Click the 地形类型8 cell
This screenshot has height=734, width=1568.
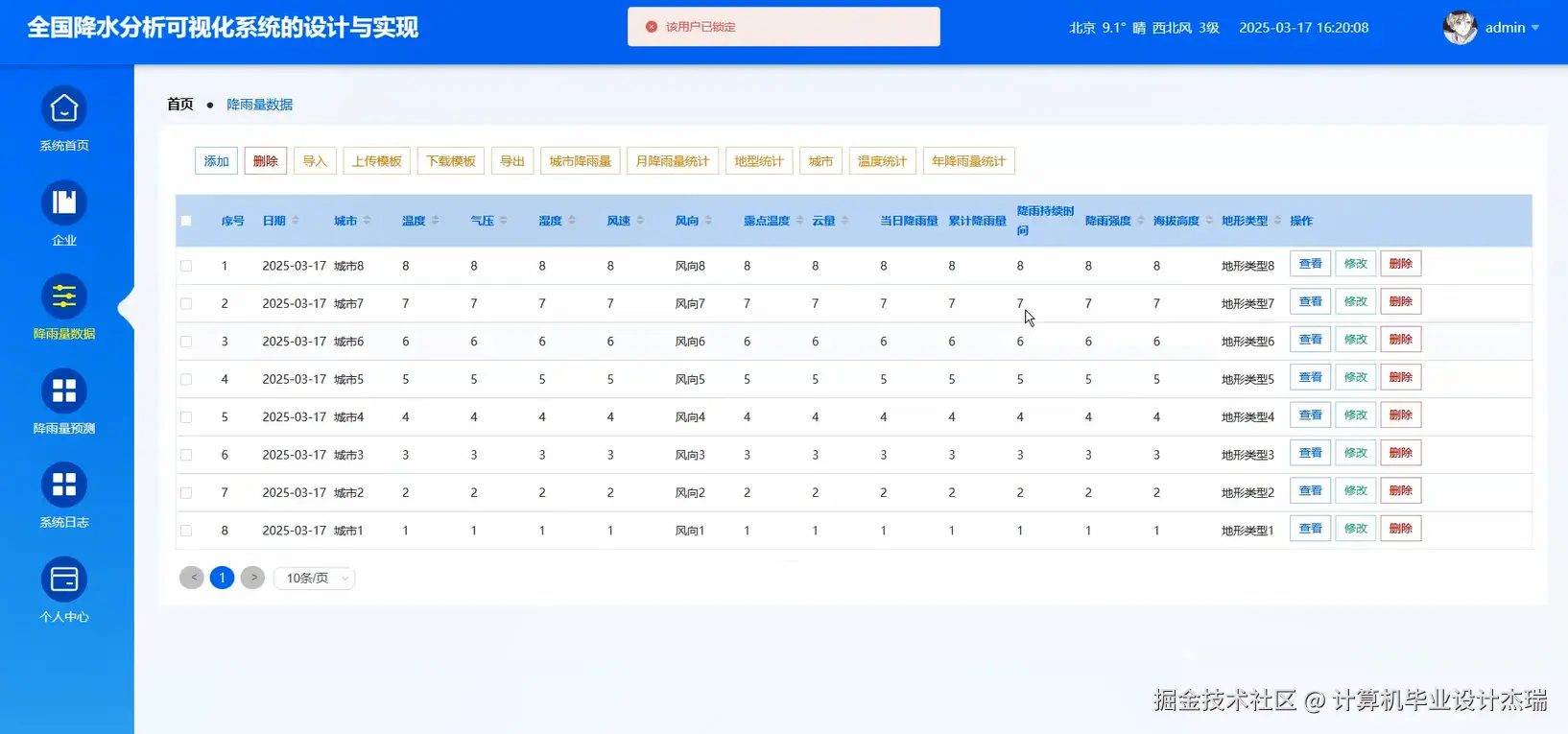[1247, 266]
